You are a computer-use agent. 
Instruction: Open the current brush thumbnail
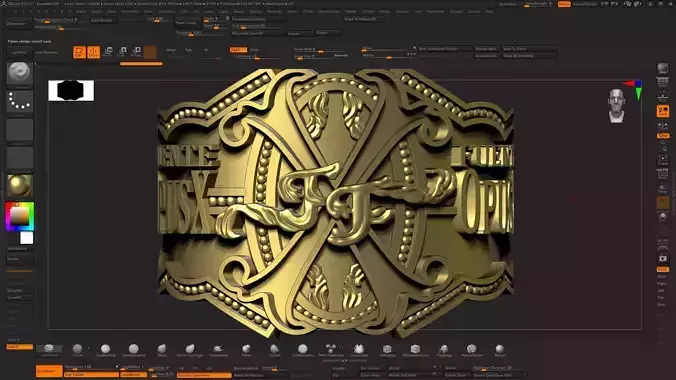(19, 72)
